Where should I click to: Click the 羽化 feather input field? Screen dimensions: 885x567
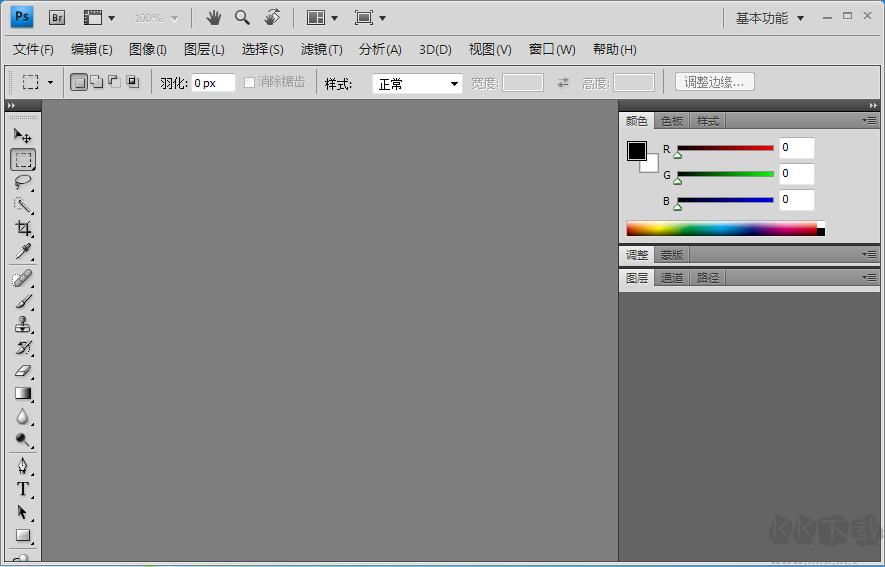213,83
